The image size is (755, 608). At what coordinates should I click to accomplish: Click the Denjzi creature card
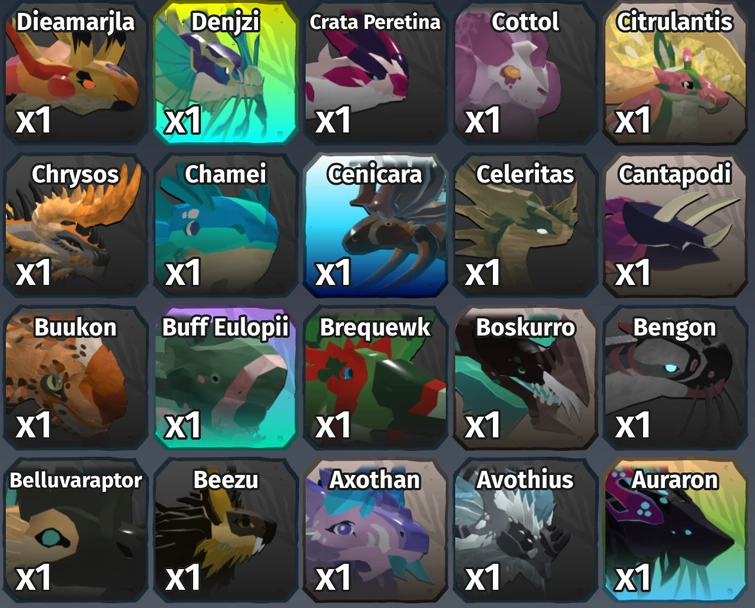225,72
